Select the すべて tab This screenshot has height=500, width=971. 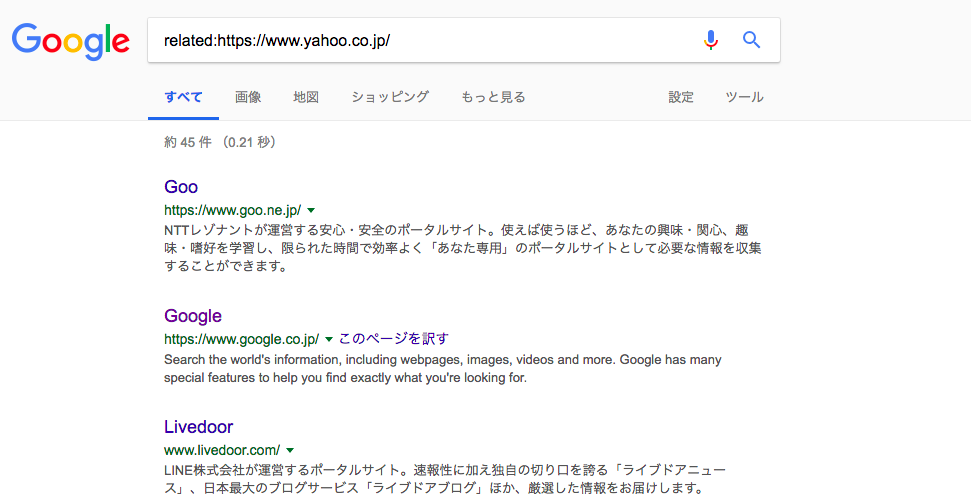point(183,97)
